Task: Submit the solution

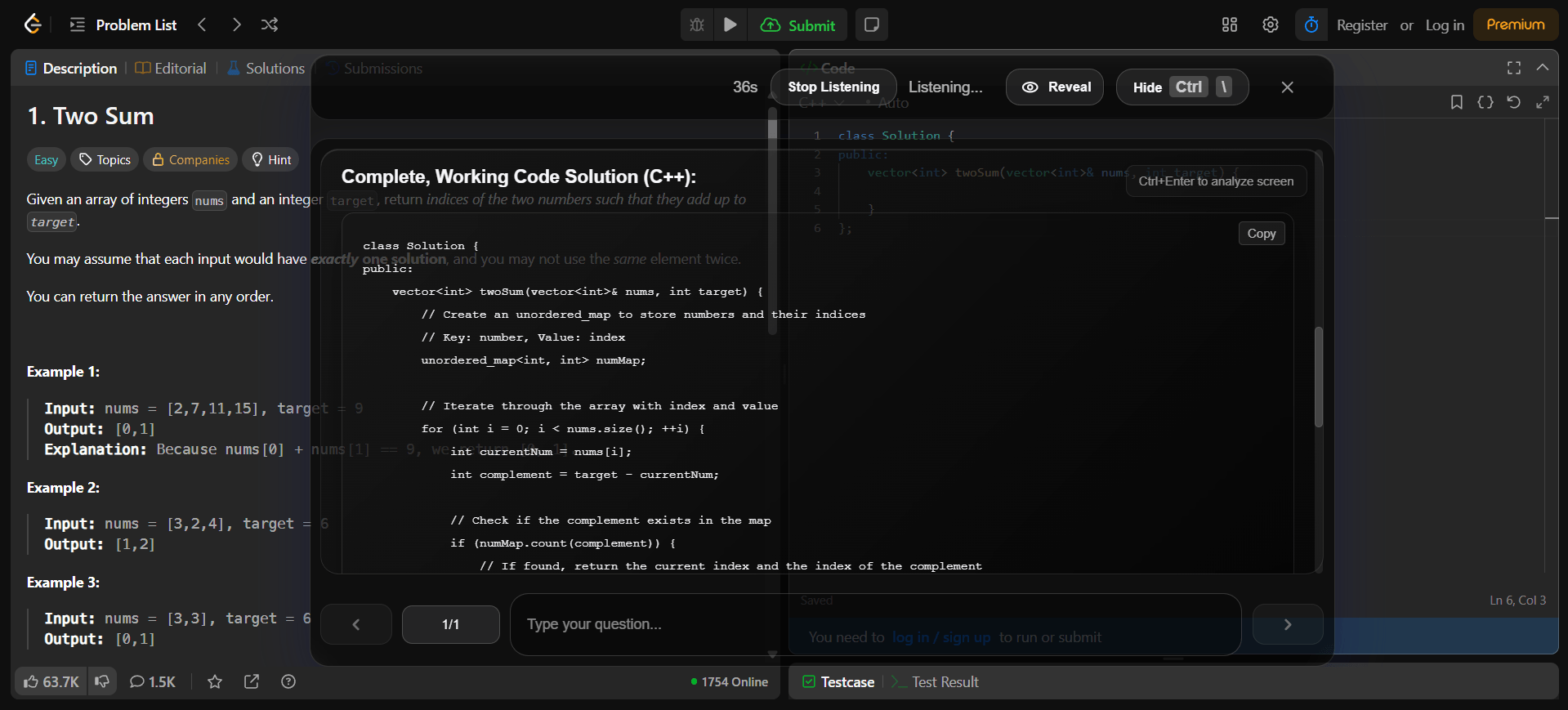Action: tap(797, 25)
